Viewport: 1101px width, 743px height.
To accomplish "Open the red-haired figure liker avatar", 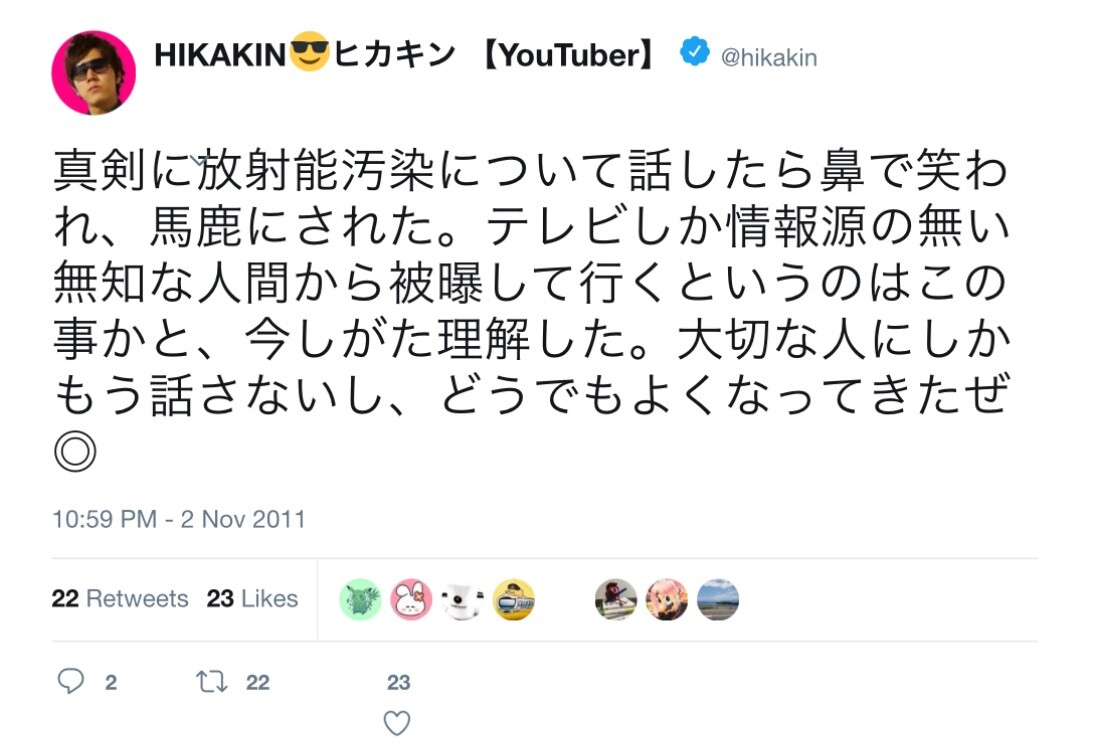I will [616, 600].
